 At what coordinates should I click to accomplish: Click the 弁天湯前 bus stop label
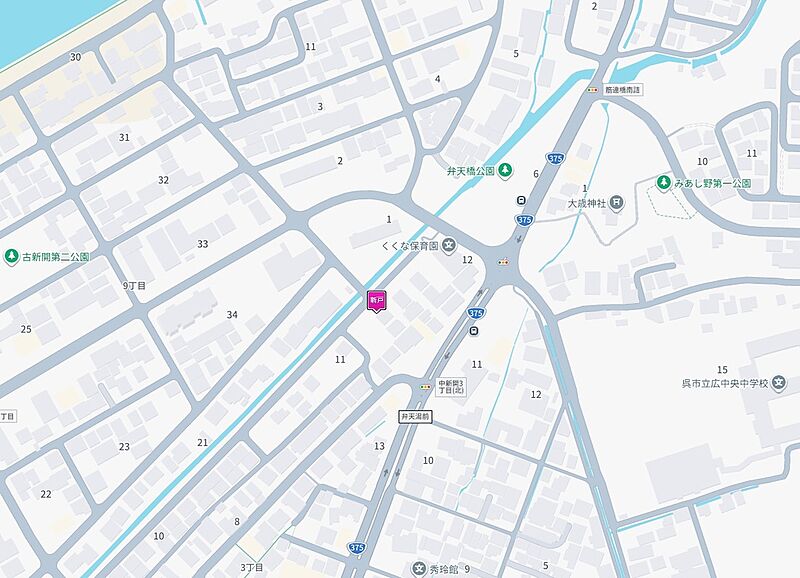coord(415,417)
